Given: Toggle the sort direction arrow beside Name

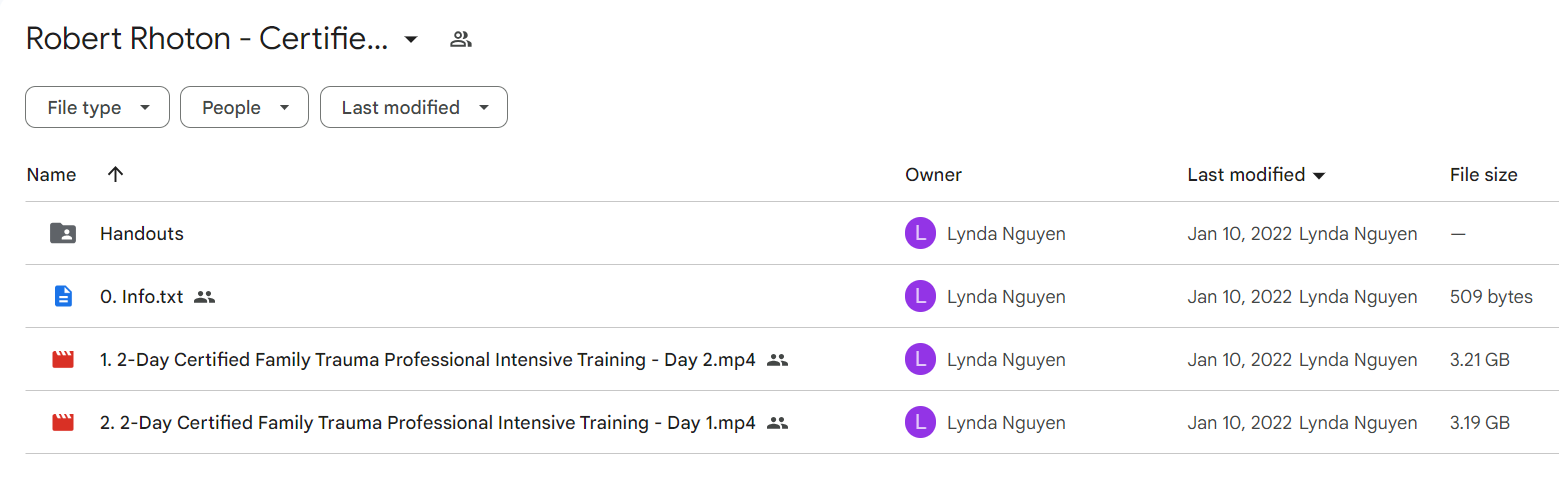Looking at the screenshot, I should pyautogui.click(x=115, y=175).
